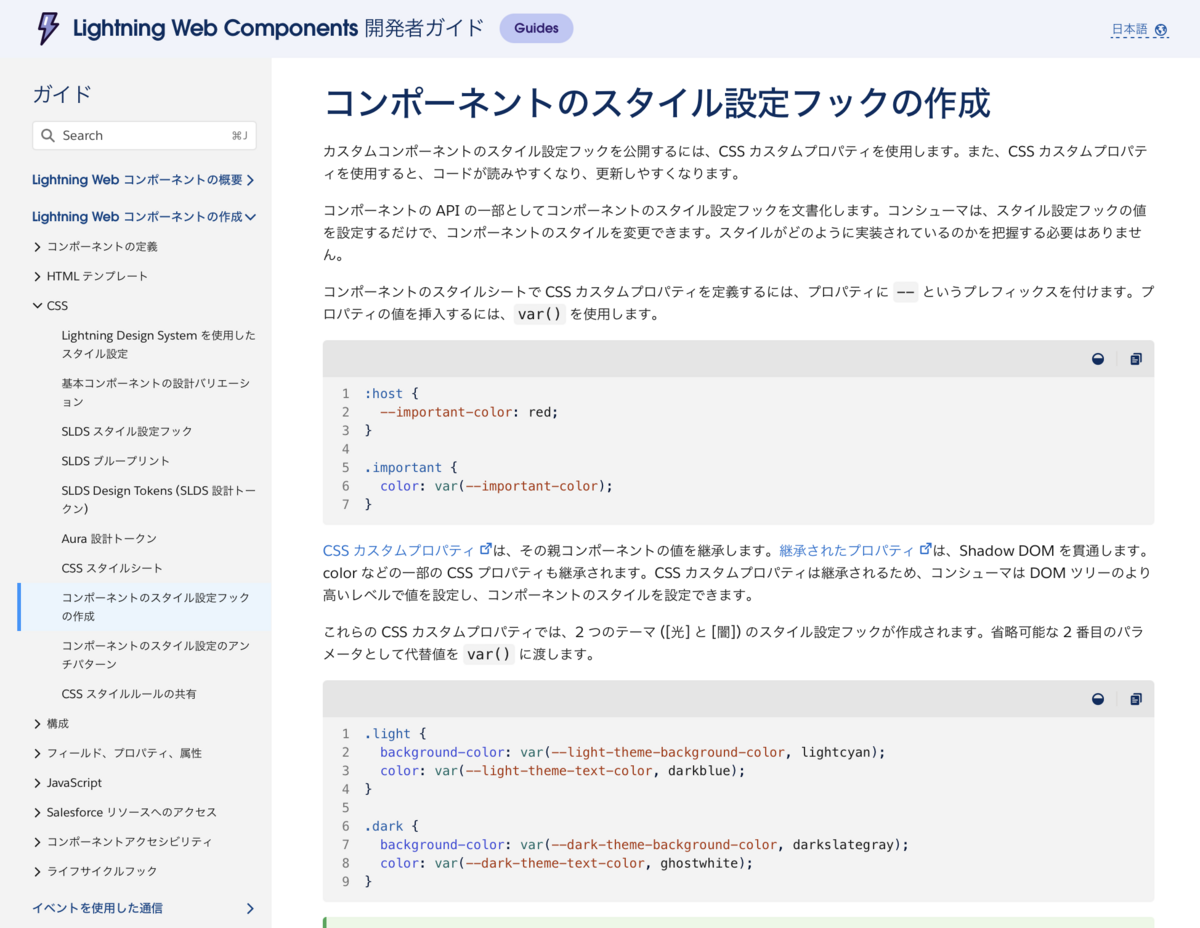Open Aura 設計トークン page
Viewport: 1200px width, 928px height.
coord(109,539)
